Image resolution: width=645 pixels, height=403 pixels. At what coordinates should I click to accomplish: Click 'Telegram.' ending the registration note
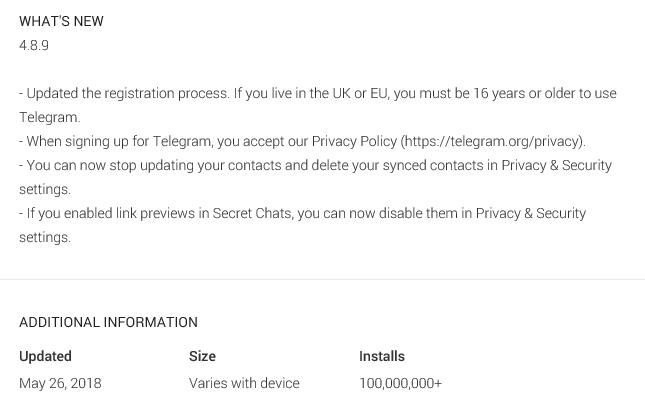(x=49, y=117)
